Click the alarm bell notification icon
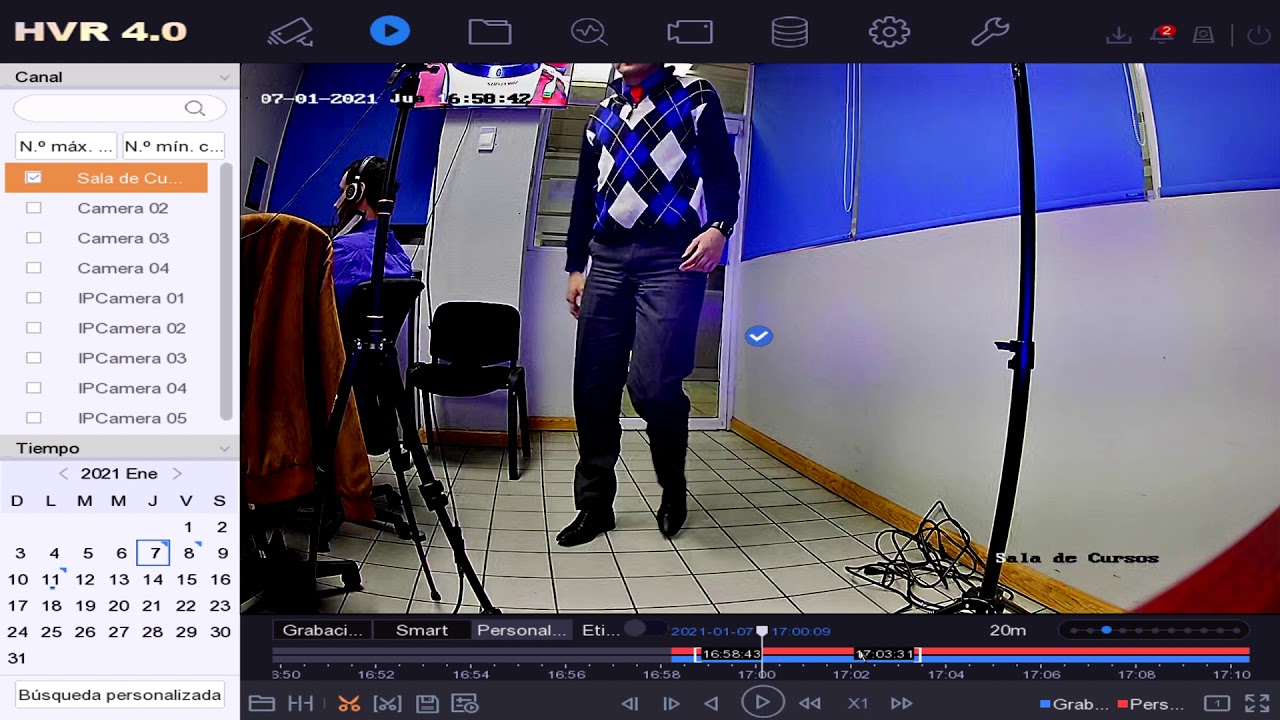 coord(1161,35)
